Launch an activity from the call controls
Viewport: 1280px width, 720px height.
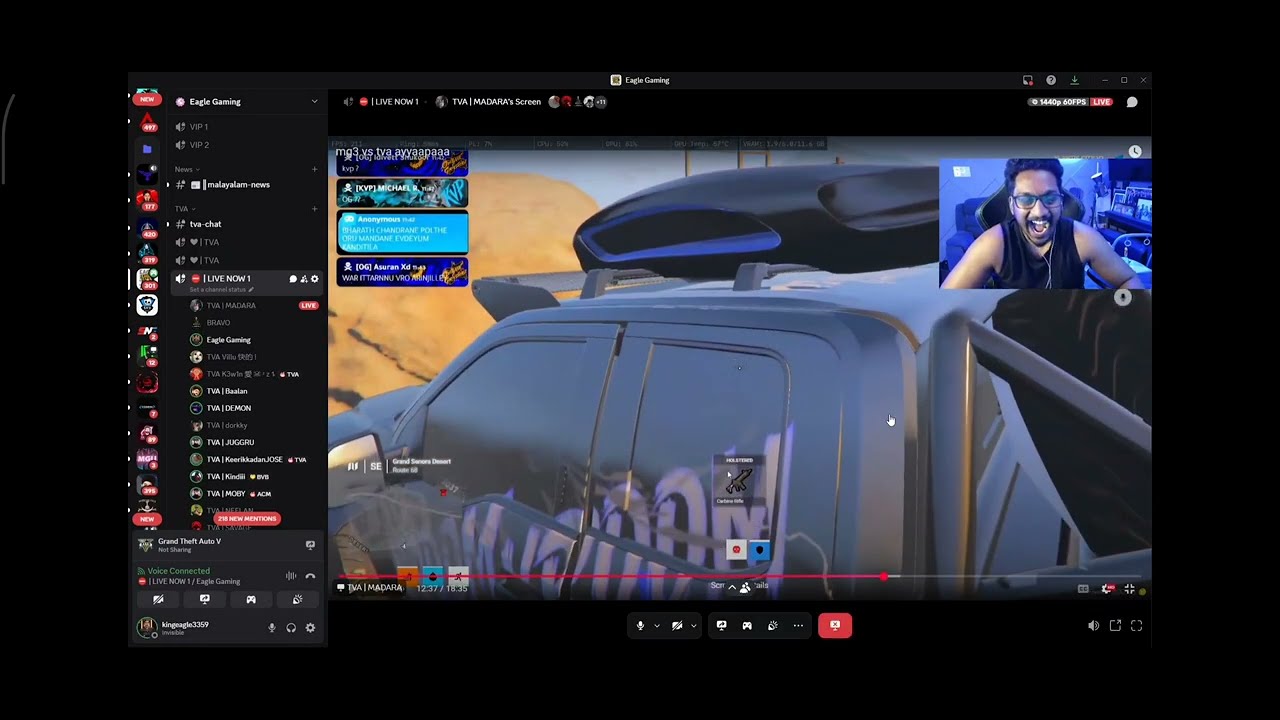[x=747, y=626]
